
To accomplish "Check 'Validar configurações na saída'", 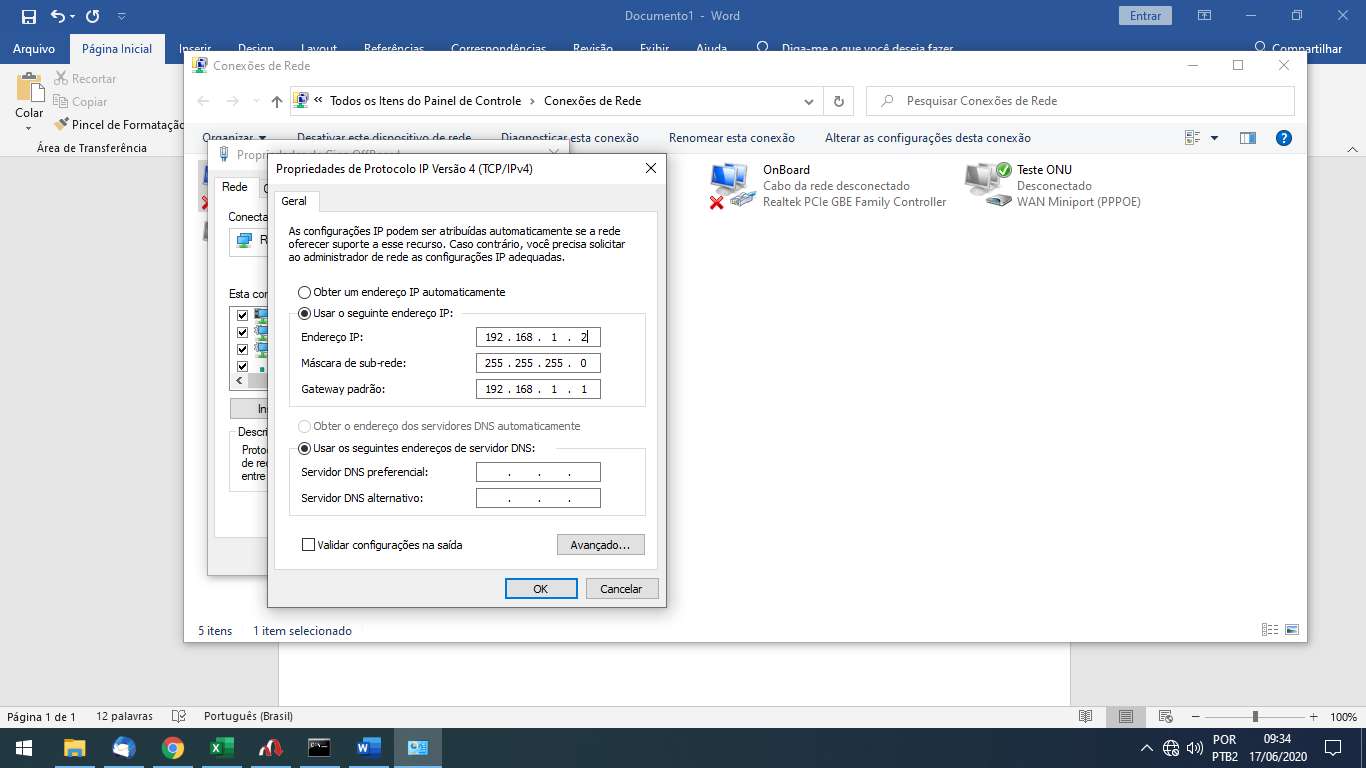I will (x=308, y=544).
